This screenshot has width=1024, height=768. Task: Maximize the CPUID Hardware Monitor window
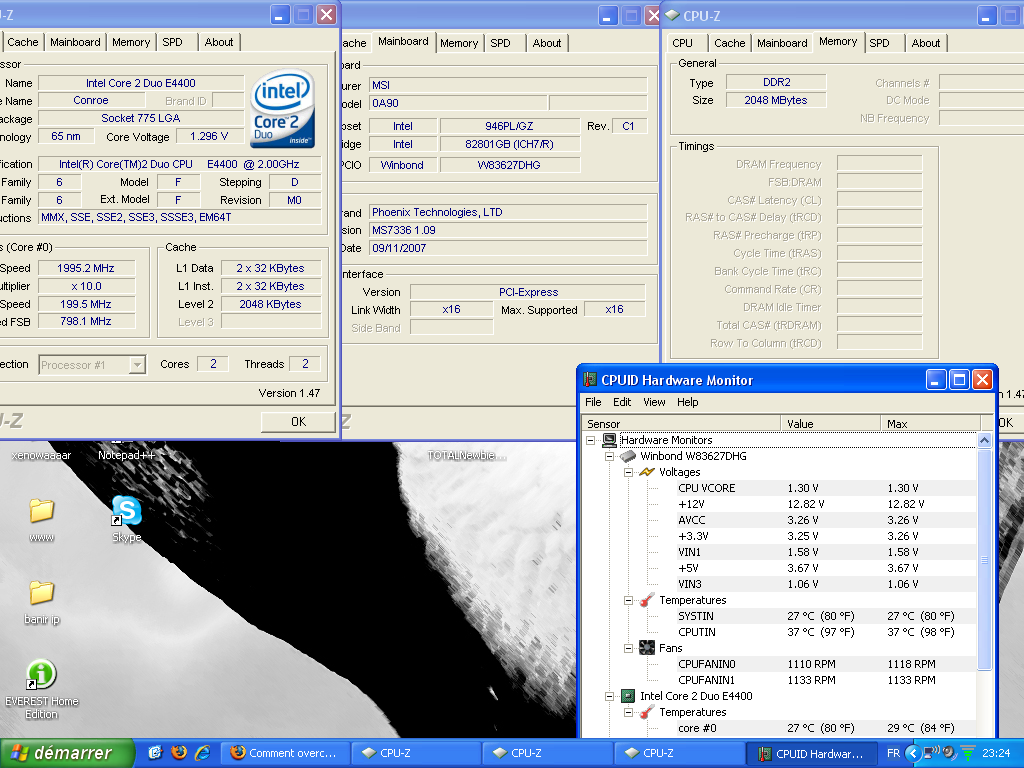(x=959, y=379)
